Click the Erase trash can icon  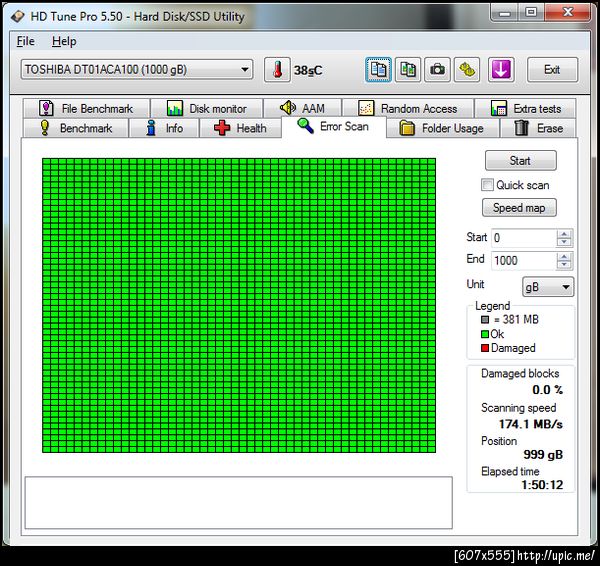(521, 128)
